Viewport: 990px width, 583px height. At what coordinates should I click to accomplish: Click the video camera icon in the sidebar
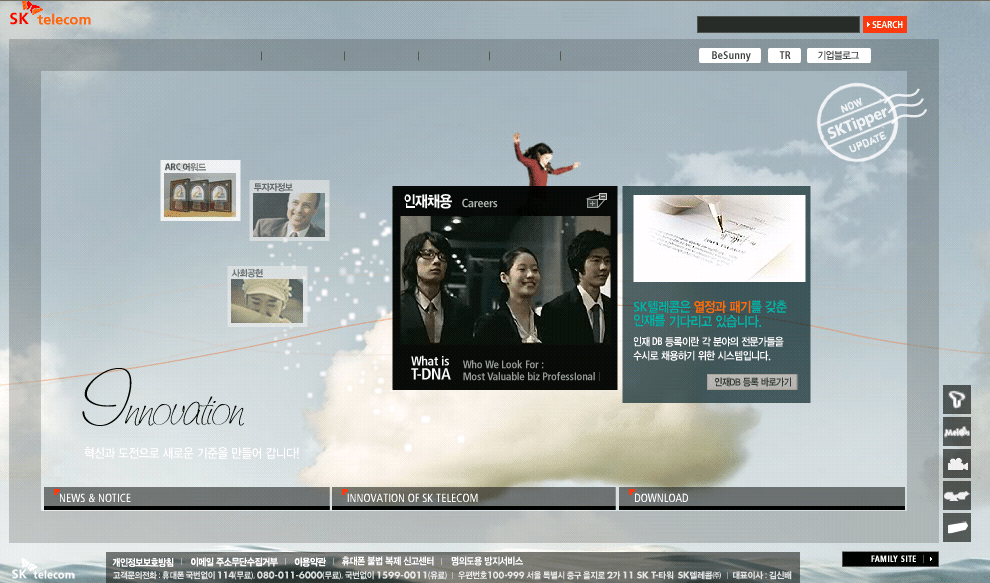[956, 464]
